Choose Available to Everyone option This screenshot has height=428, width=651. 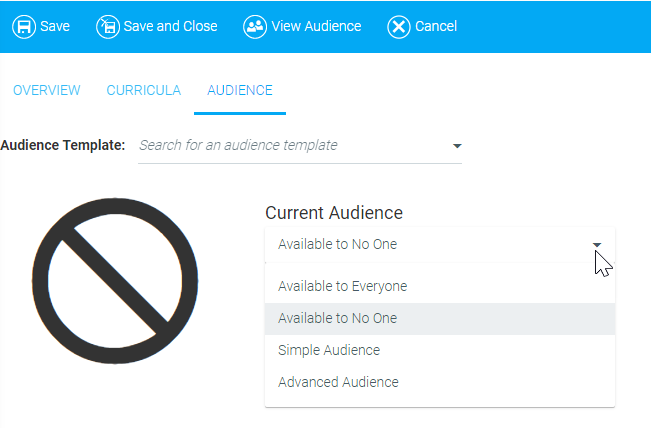click(343, 286)
